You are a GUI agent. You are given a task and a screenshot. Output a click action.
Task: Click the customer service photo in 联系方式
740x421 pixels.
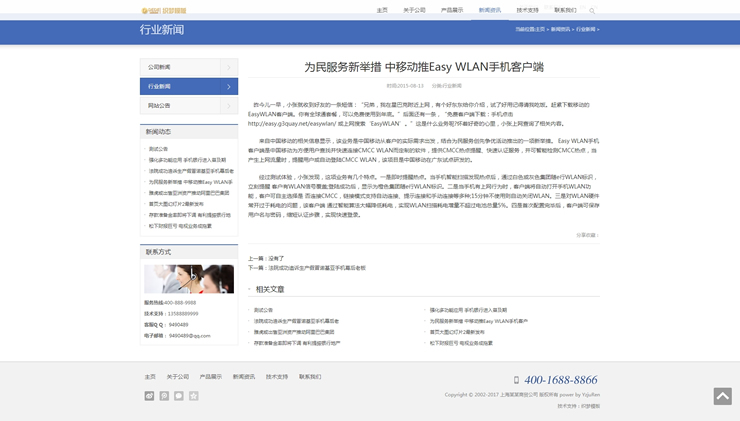189,279
